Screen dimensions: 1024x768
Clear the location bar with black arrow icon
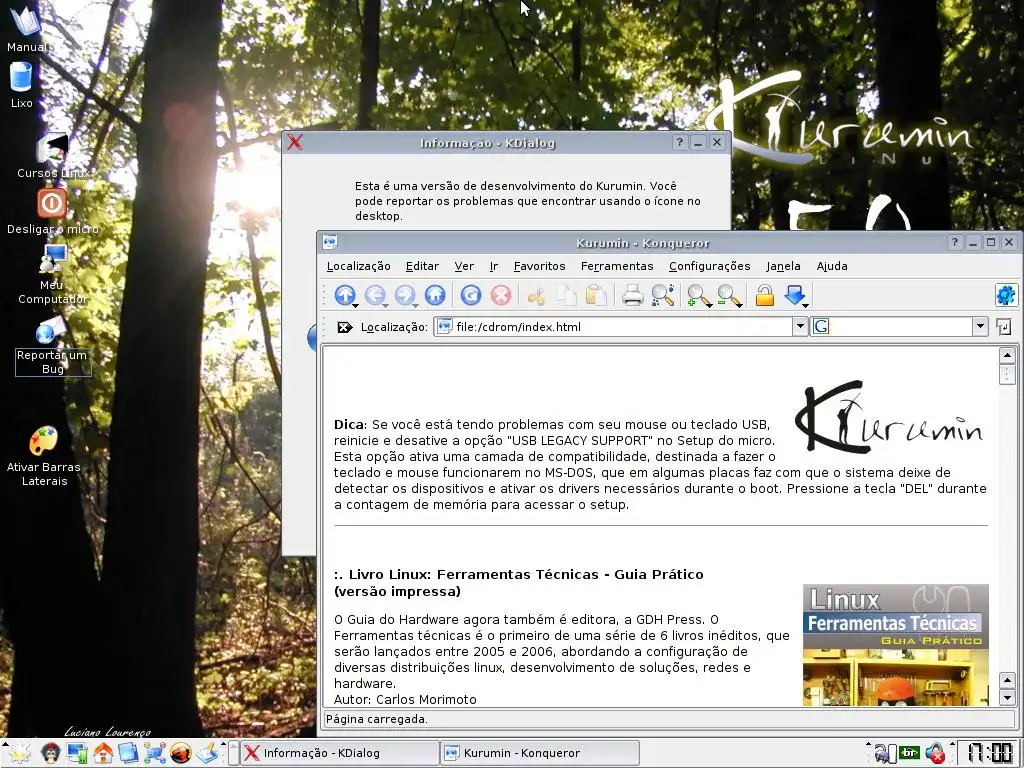pos(344,327)
